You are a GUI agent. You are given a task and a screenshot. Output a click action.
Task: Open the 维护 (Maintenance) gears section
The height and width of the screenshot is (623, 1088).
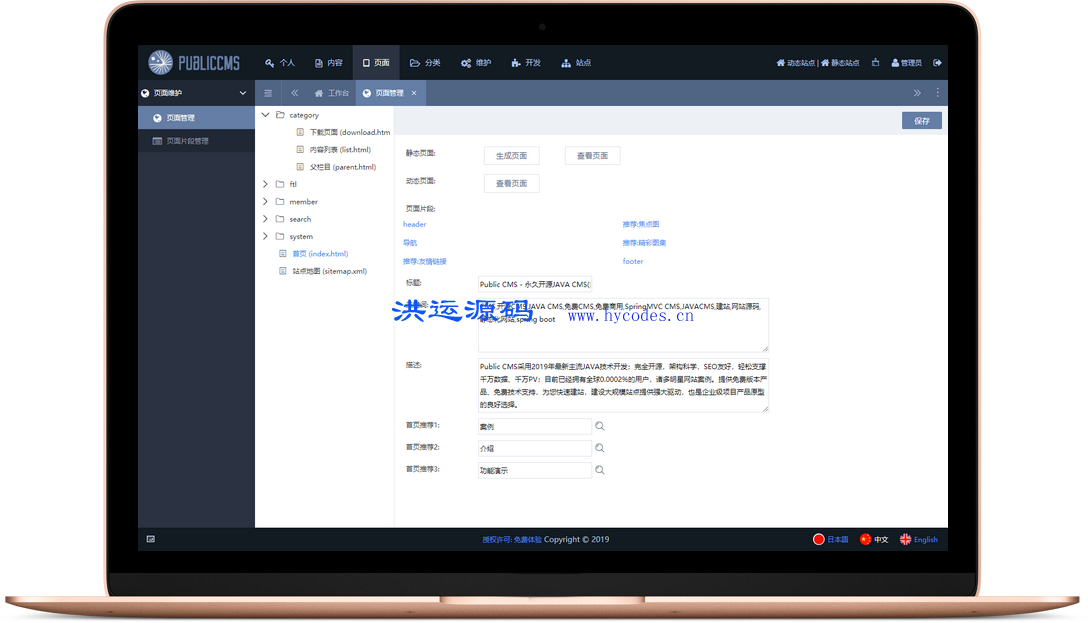pos(465,62)
